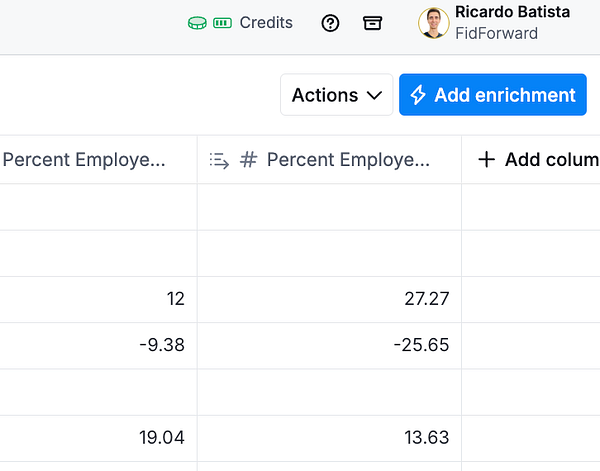Click the lightning bolt on Add enrichment

(419, 95)
